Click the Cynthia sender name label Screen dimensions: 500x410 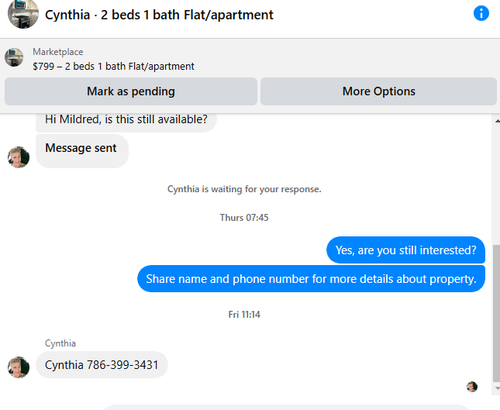(60, 343)
